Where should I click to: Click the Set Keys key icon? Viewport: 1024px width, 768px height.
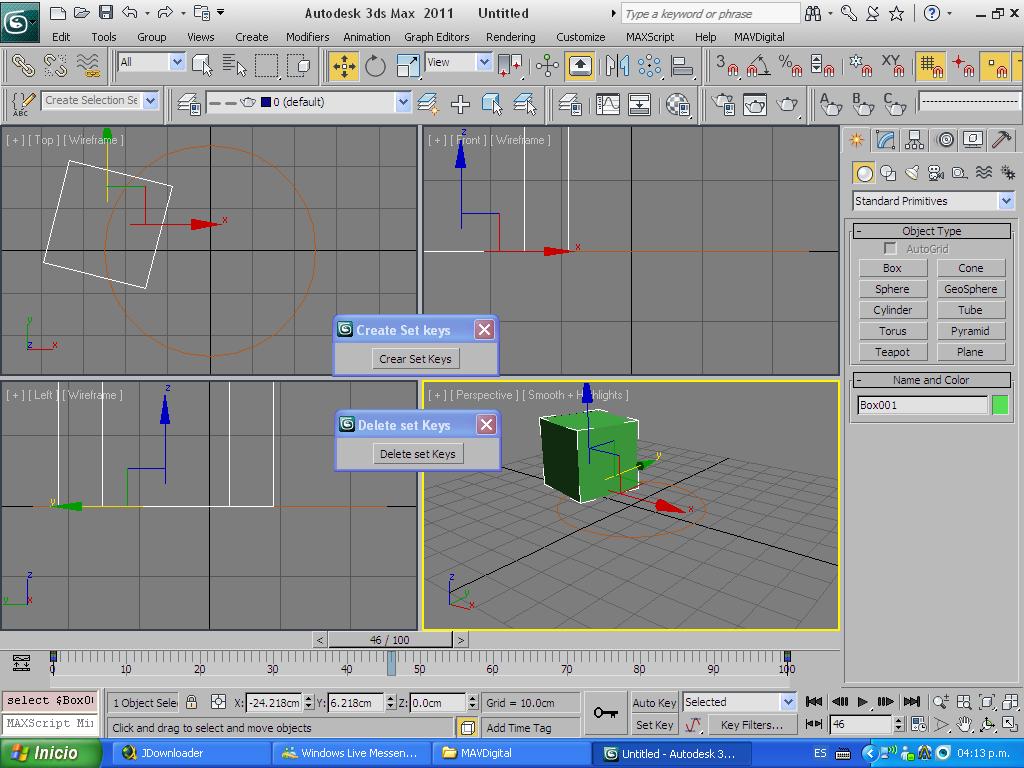click(605, 712)
